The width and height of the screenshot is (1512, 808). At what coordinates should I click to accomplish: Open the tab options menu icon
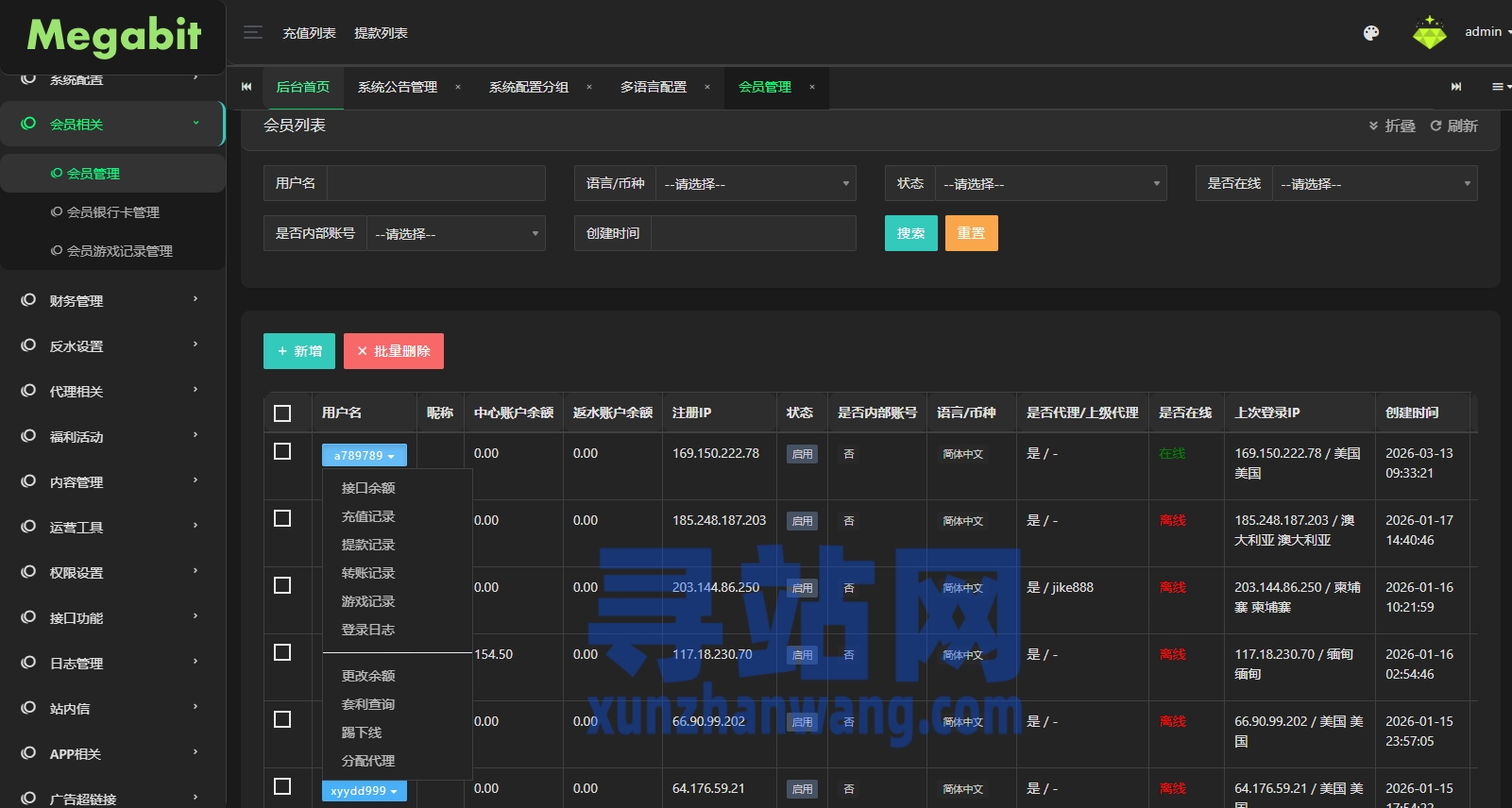tap(1500, 87)
